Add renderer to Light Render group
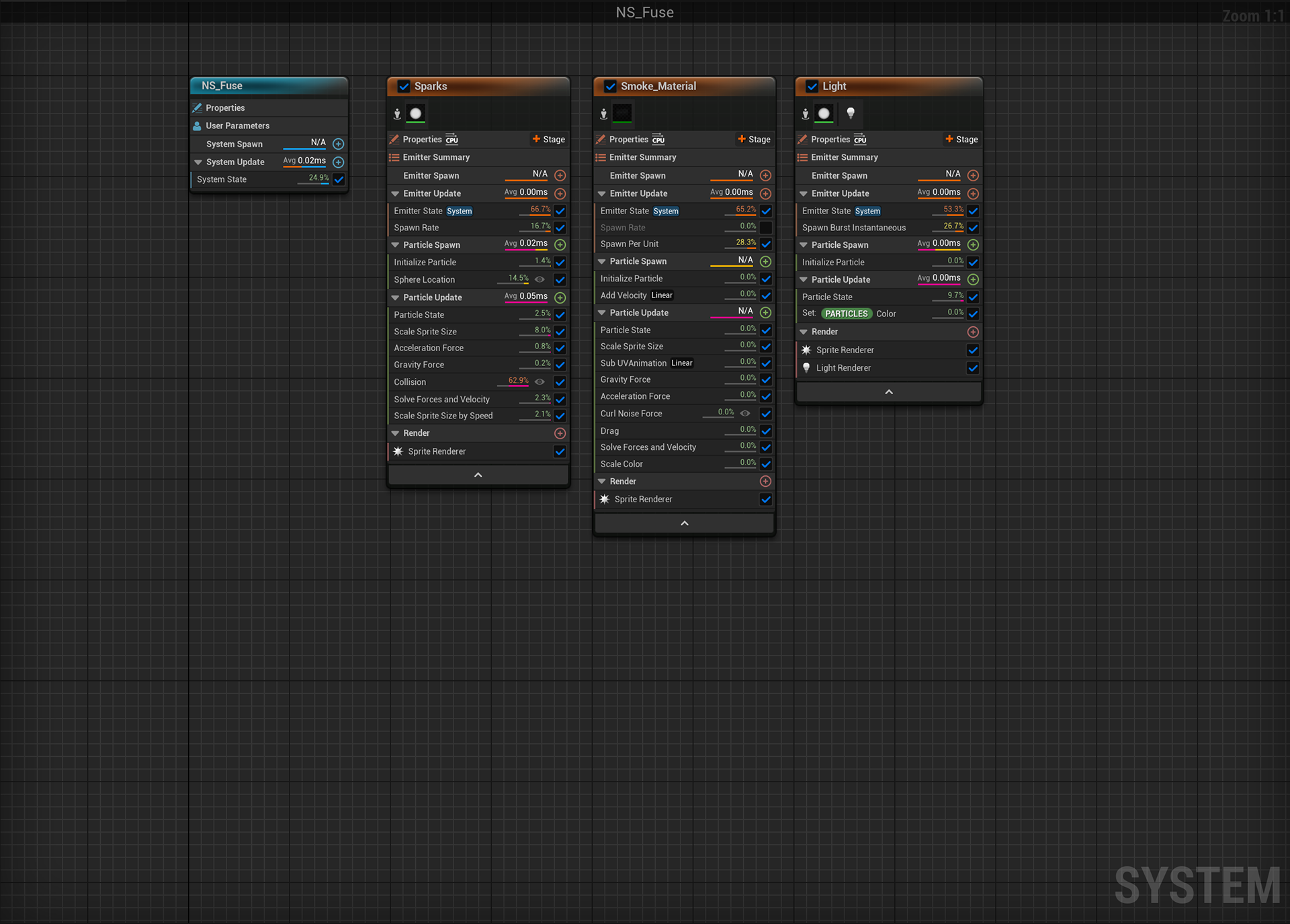The height and width of the screenshot is (924, 1290). point(973,332)
